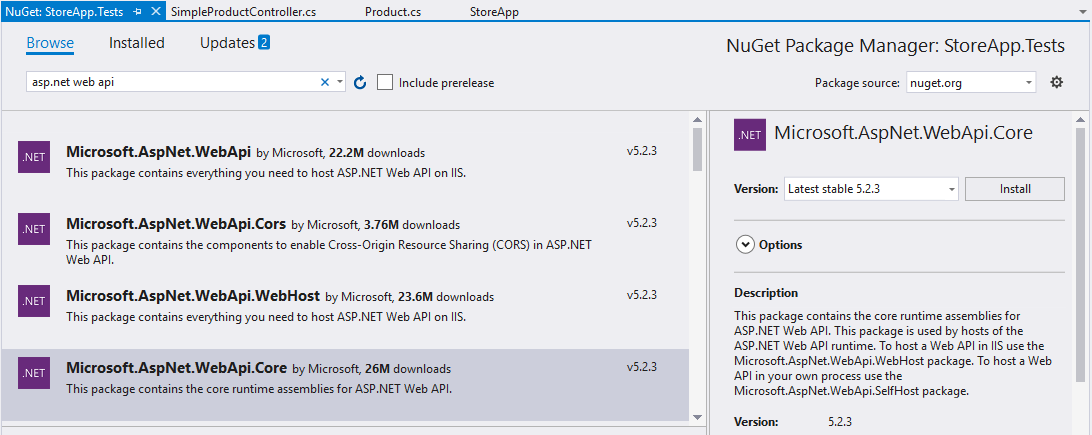Switch to the Installed tab

137,43
